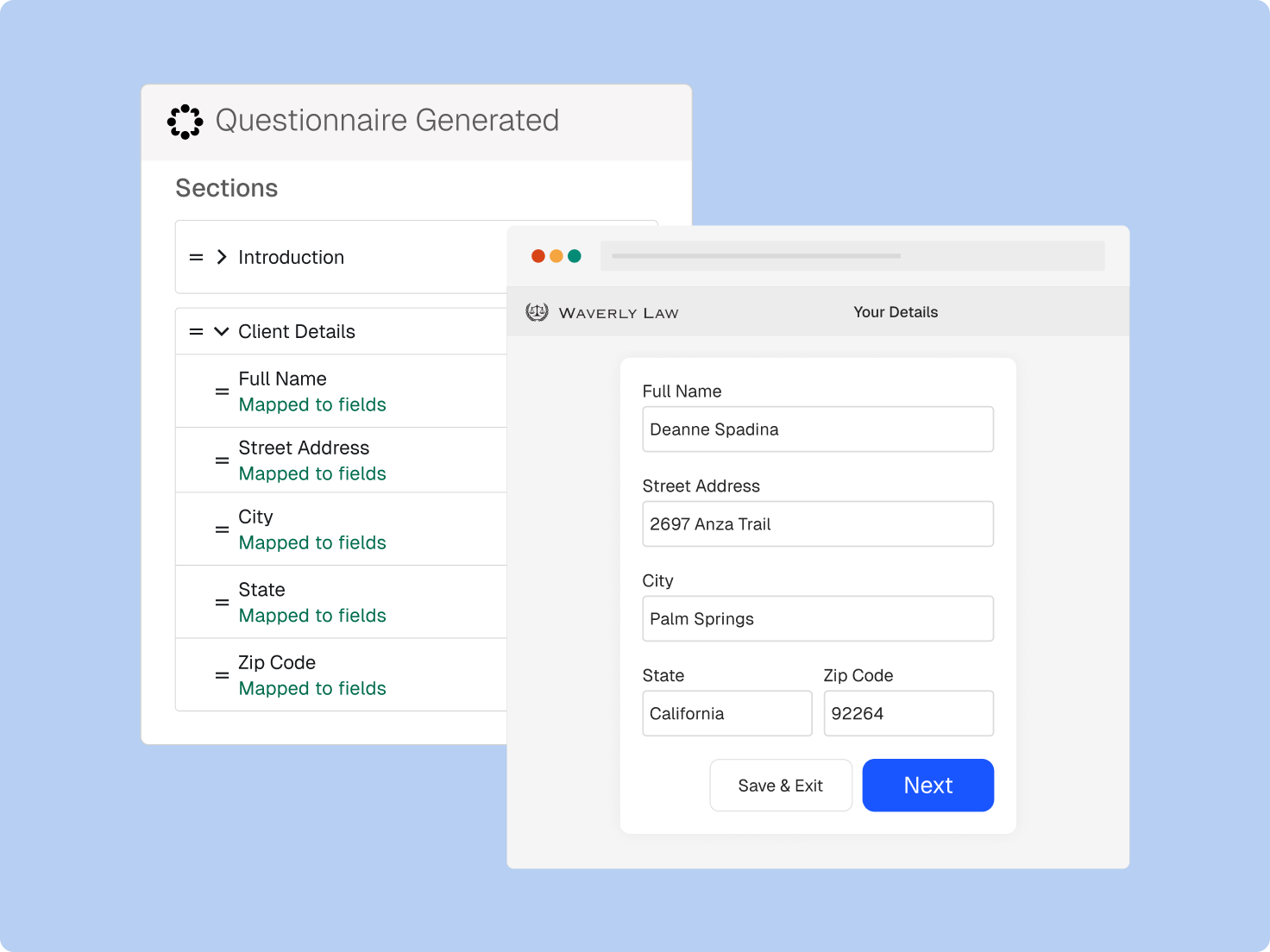Click the green window dot in form window

(x=575, y=256)
